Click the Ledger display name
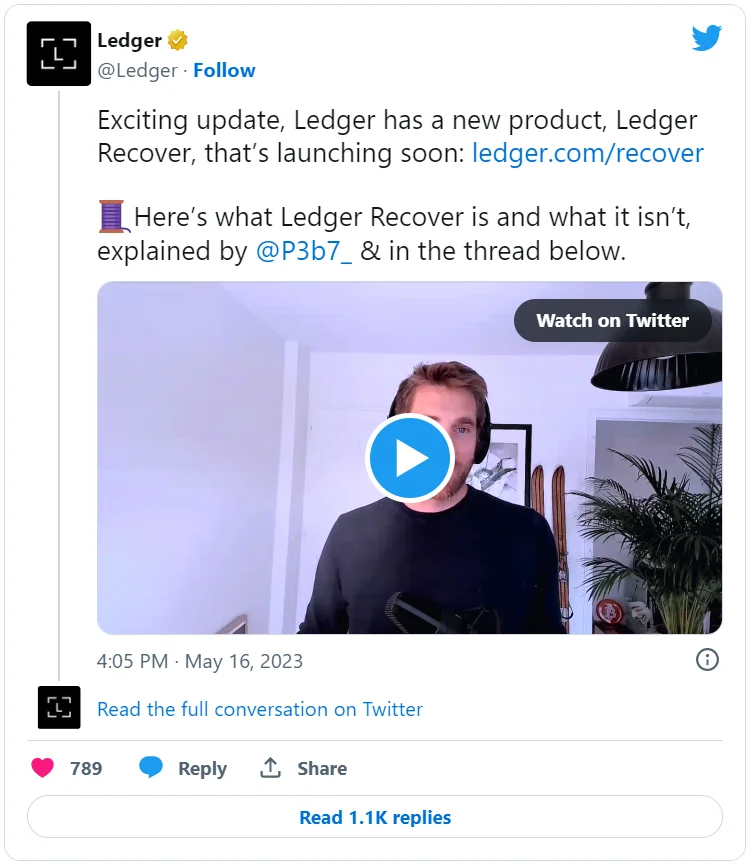The height and width of the screenshot is (864, 752). (x=129, y=41)
